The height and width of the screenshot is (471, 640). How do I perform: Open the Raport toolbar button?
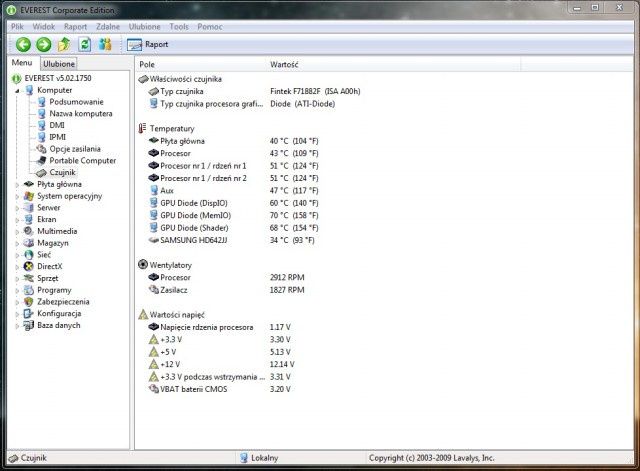click(x=147, y=44)
